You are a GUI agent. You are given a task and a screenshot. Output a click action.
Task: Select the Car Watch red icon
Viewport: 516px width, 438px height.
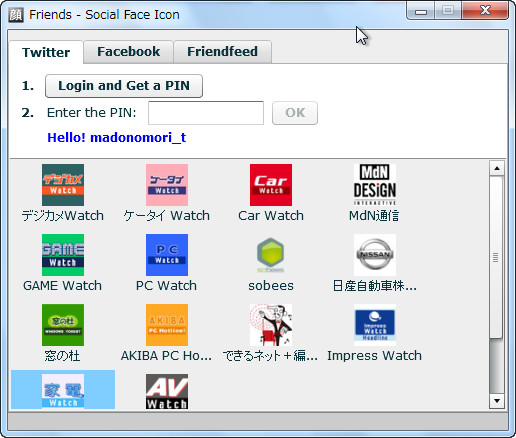coord(271,185)
